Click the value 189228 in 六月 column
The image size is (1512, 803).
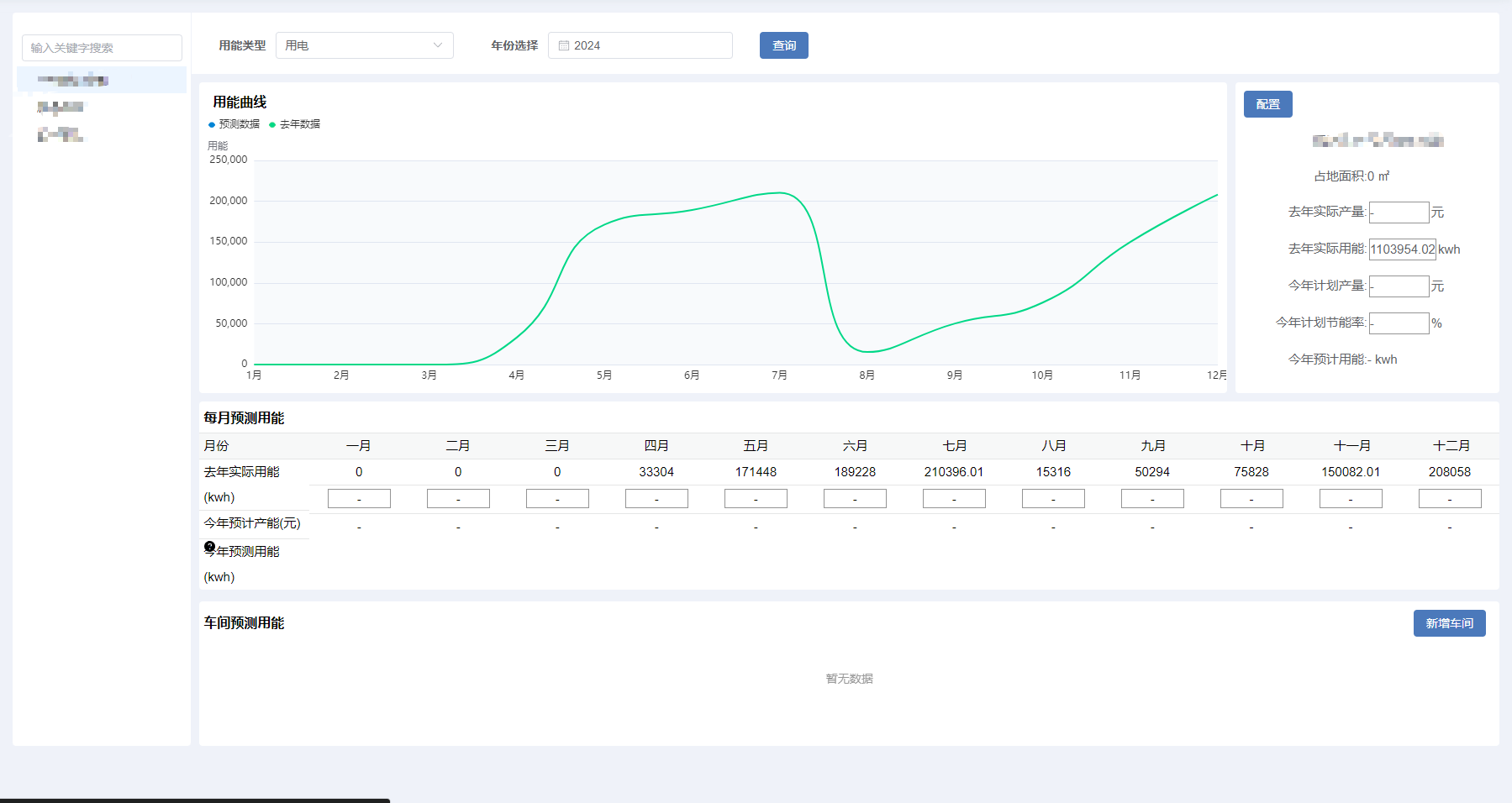(x=855, y=472)
